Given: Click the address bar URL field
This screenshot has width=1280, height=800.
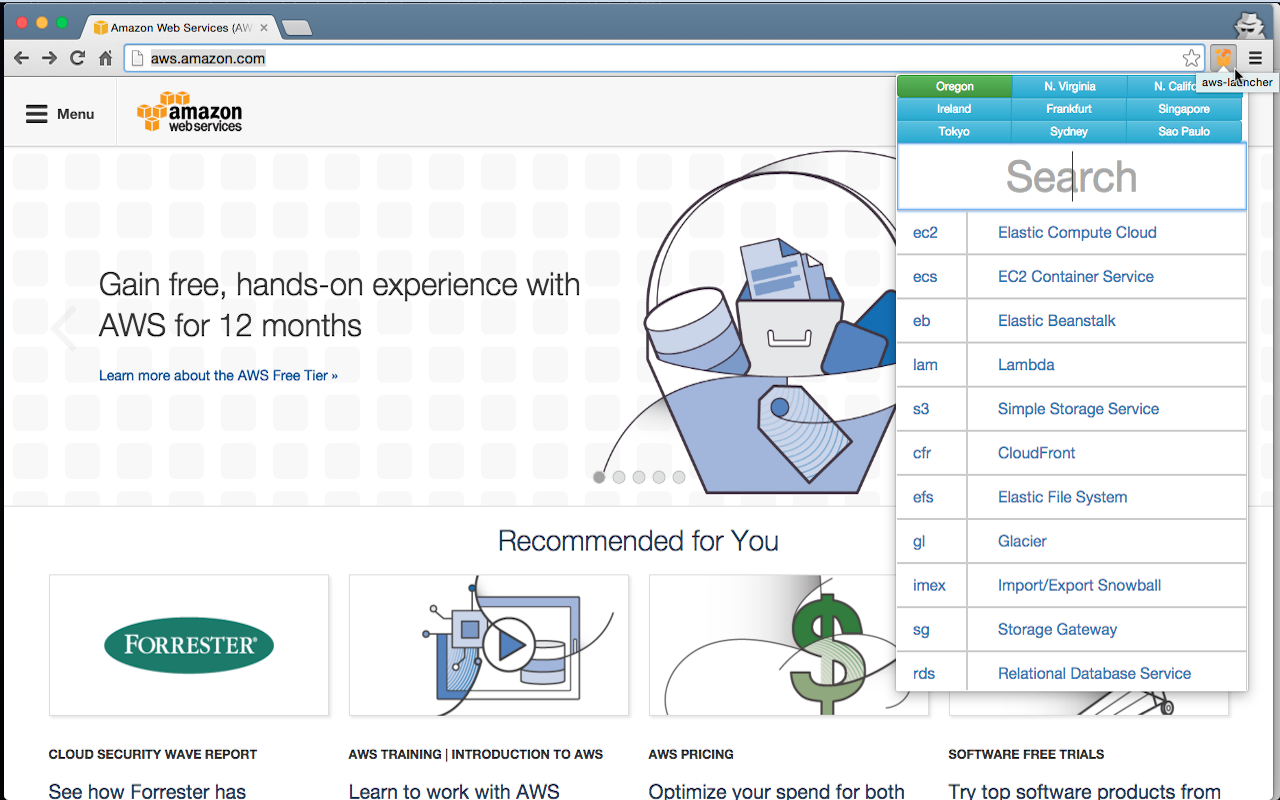Looking at the screenshot, I should pos(664,58).
